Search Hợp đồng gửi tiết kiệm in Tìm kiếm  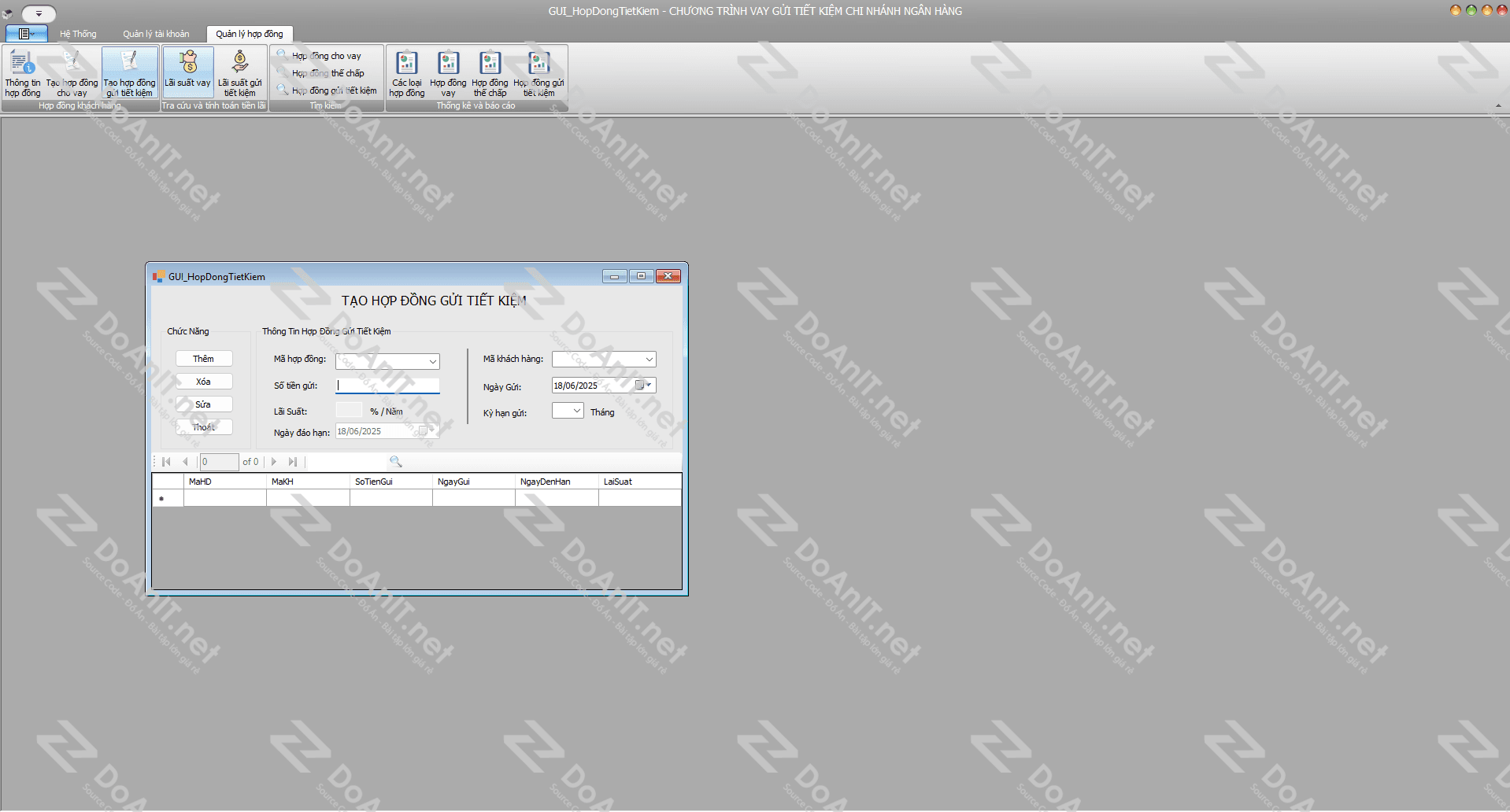[327, 90]
